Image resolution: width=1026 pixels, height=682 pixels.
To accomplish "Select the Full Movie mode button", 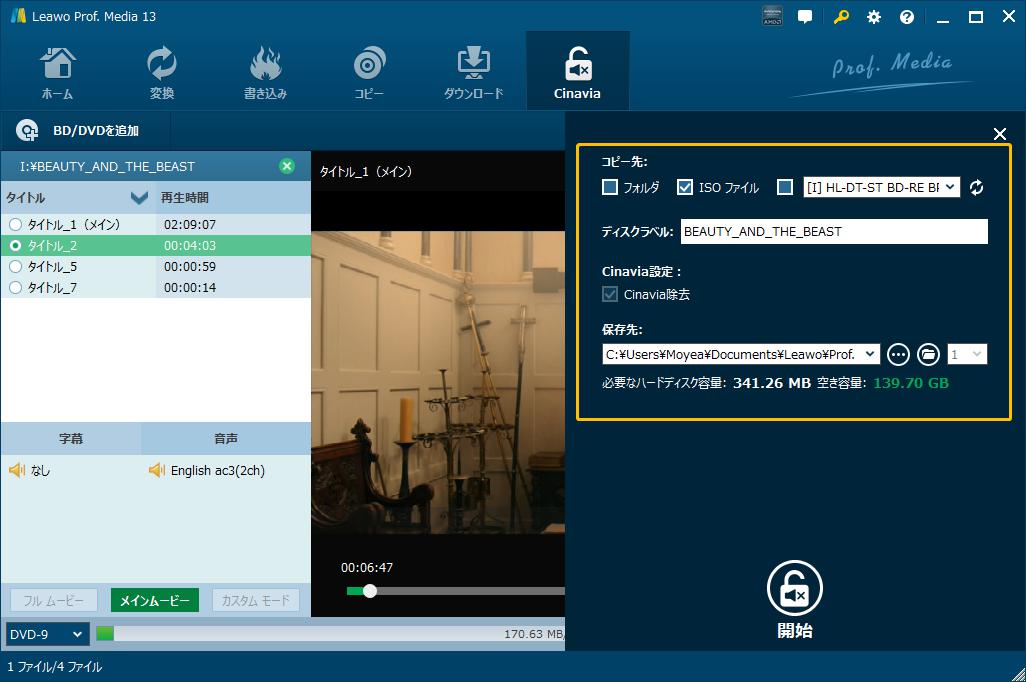I will pos(54,600).
